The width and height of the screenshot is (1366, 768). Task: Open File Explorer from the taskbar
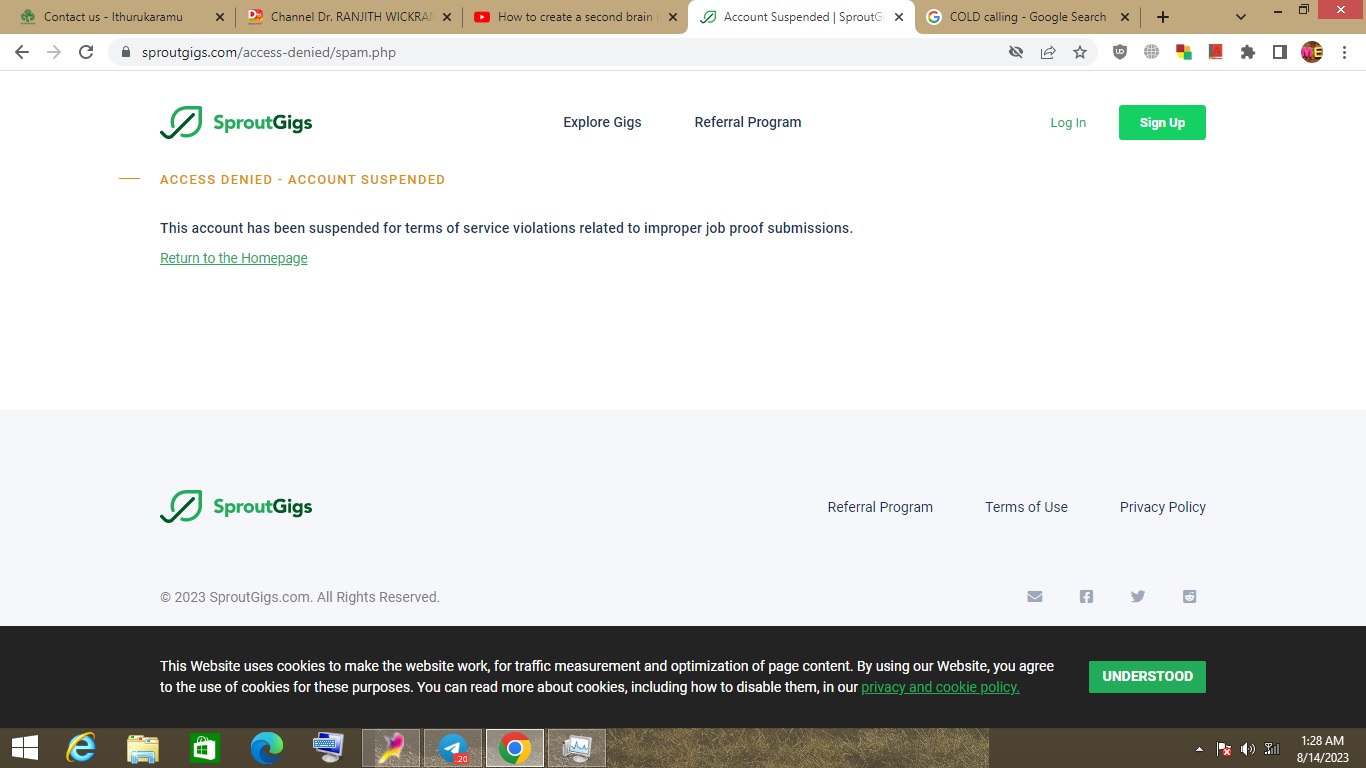click(x=143, y=748)
